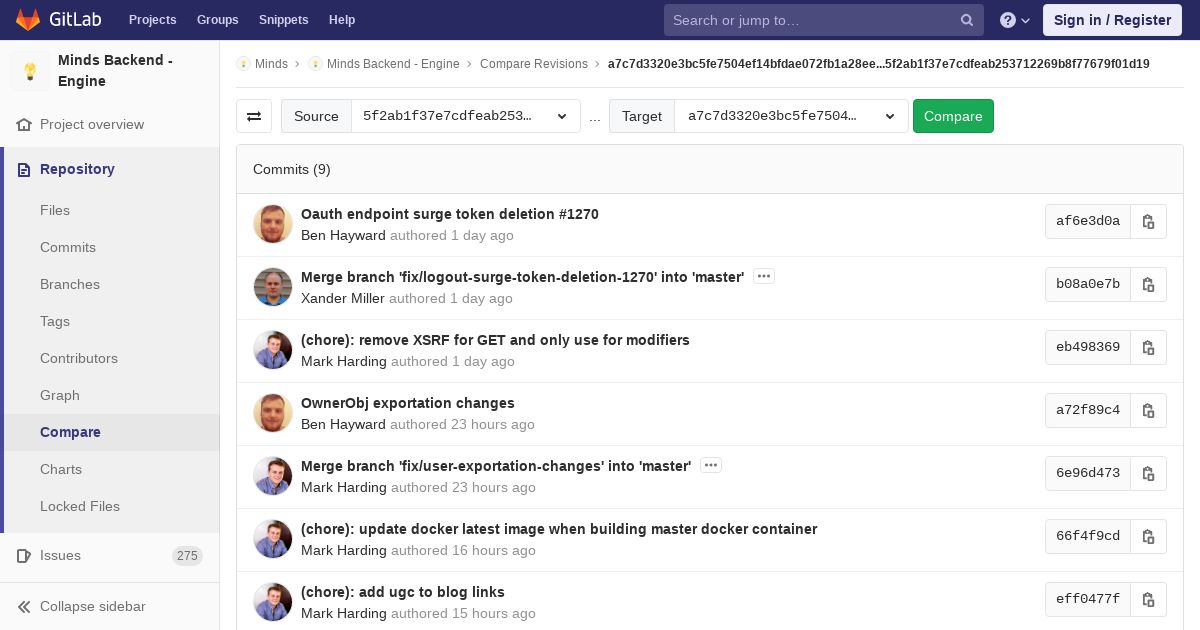The height and width of the screenshot is (630, 1200).
Task: Click the GitLab fox logo
Action: (x=28, y=20)
